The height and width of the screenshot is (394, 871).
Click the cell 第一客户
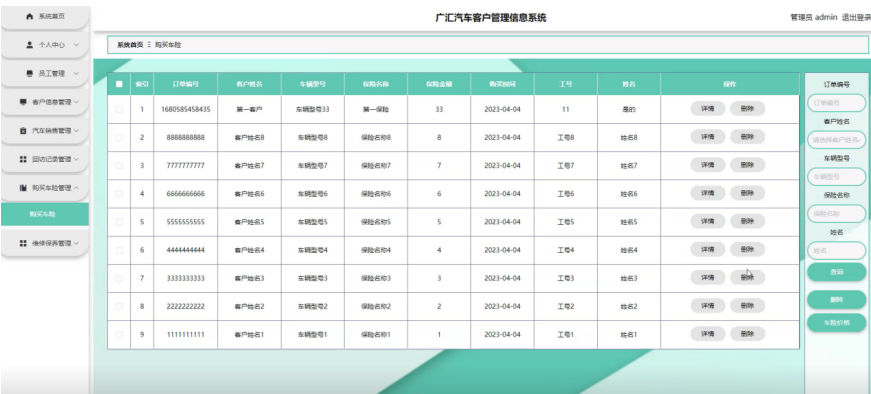(x=249, y=109)
